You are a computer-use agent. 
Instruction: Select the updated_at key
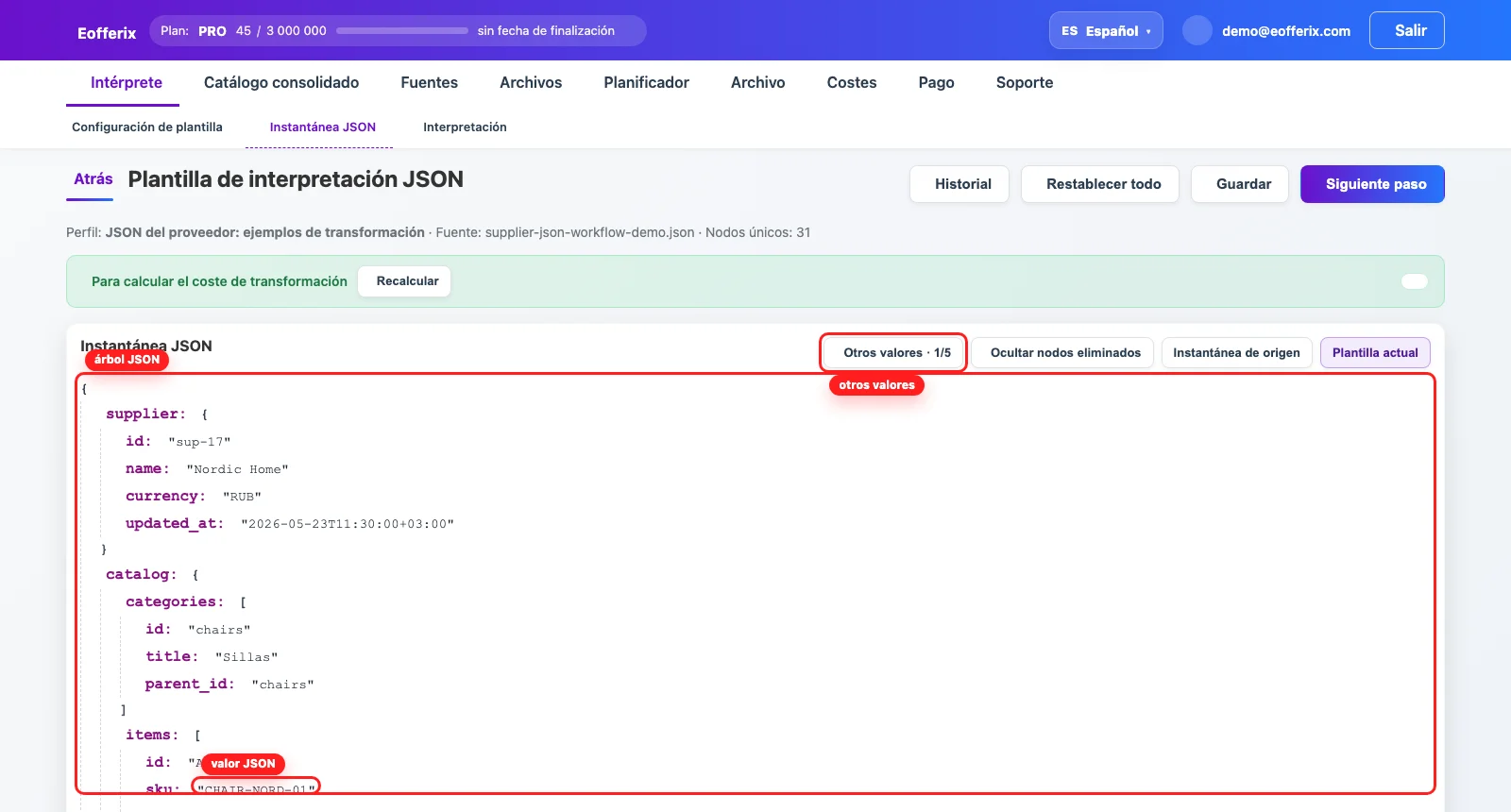coord(175,523)
